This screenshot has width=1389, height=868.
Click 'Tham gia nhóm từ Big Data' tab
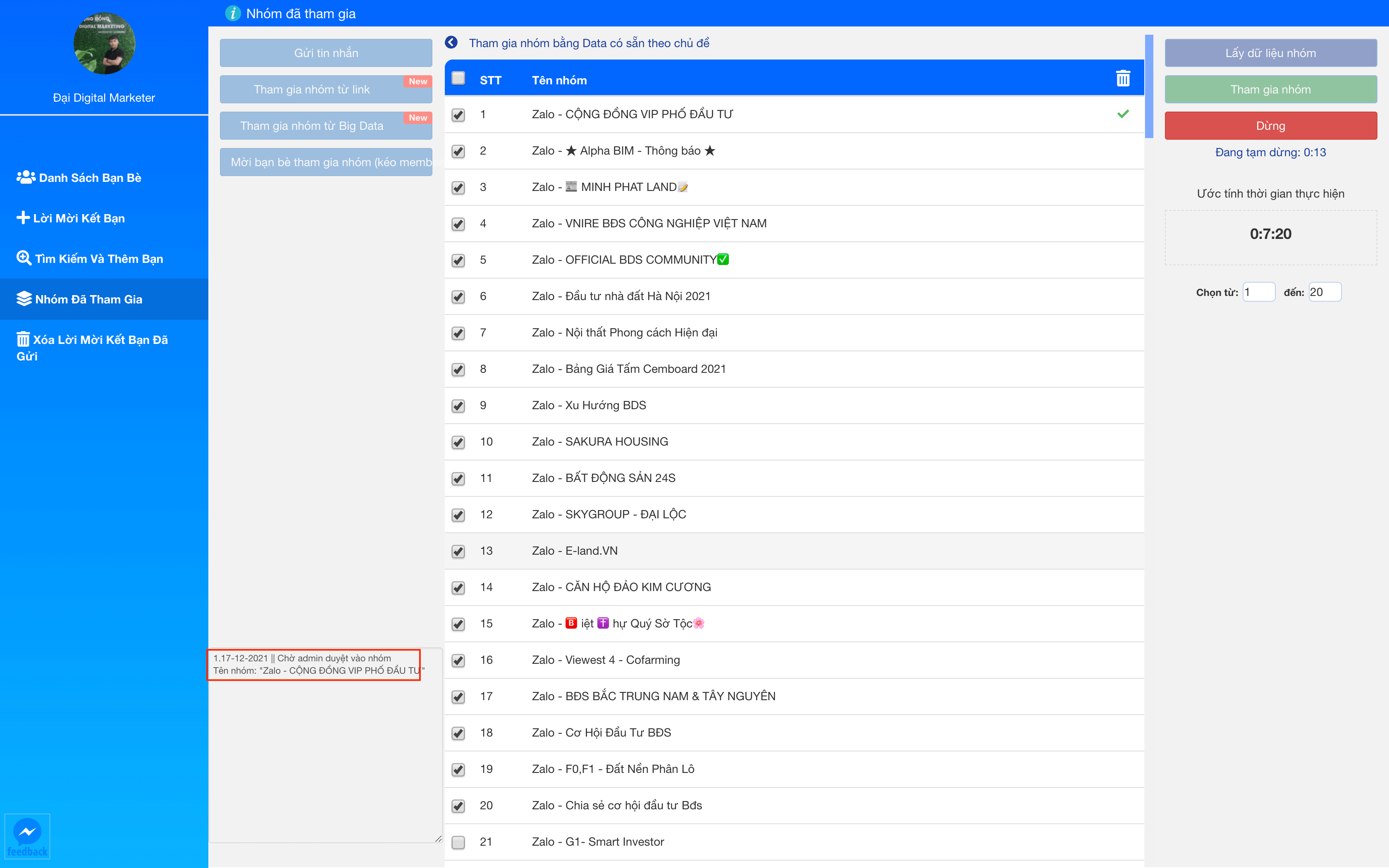[x=325, y=125]
